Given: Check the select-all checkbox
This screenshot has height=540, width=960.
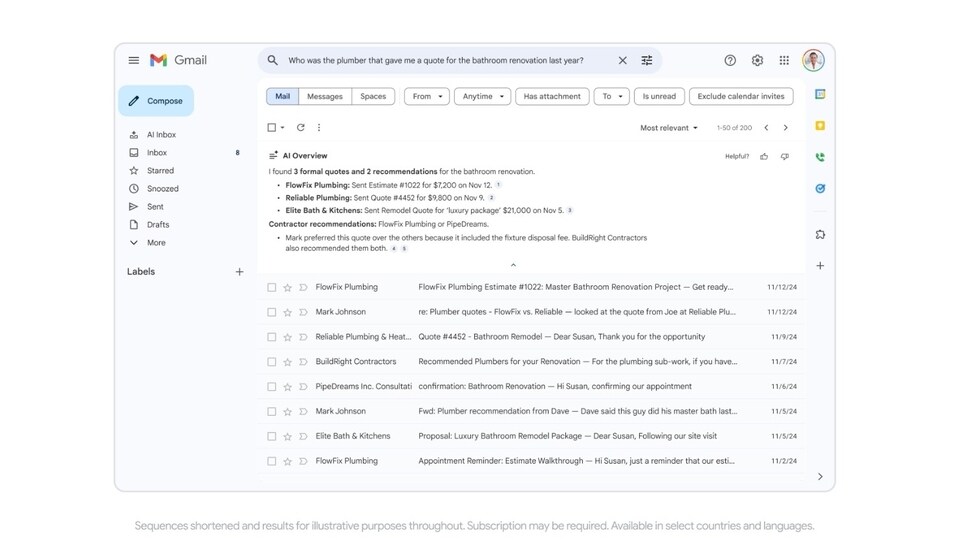Looking at the screenshot, I should 271,127.
